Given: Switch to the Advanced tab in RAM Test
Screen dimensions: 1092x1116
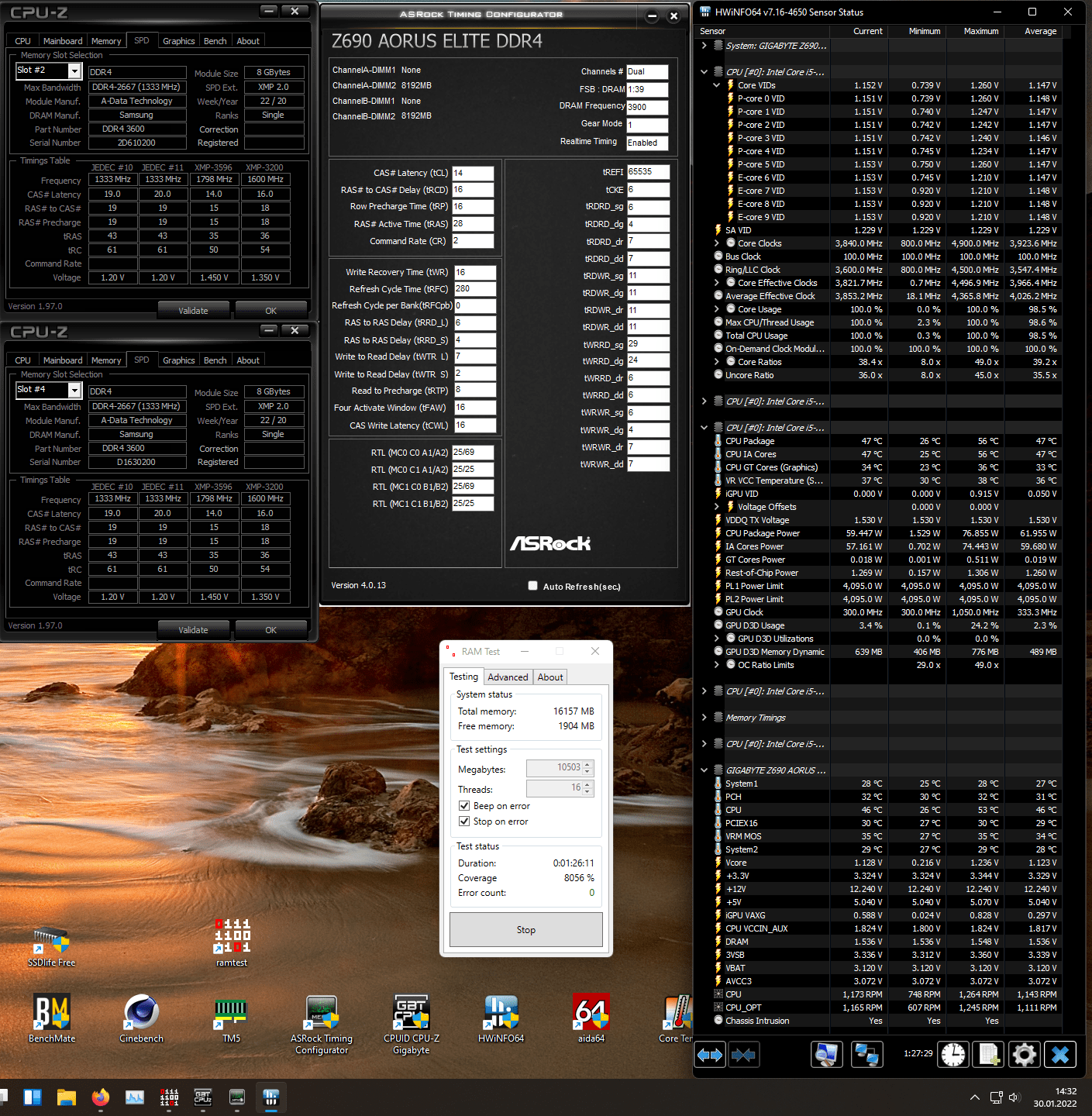Looking at the screenshot, I should (x=508, y=677).
